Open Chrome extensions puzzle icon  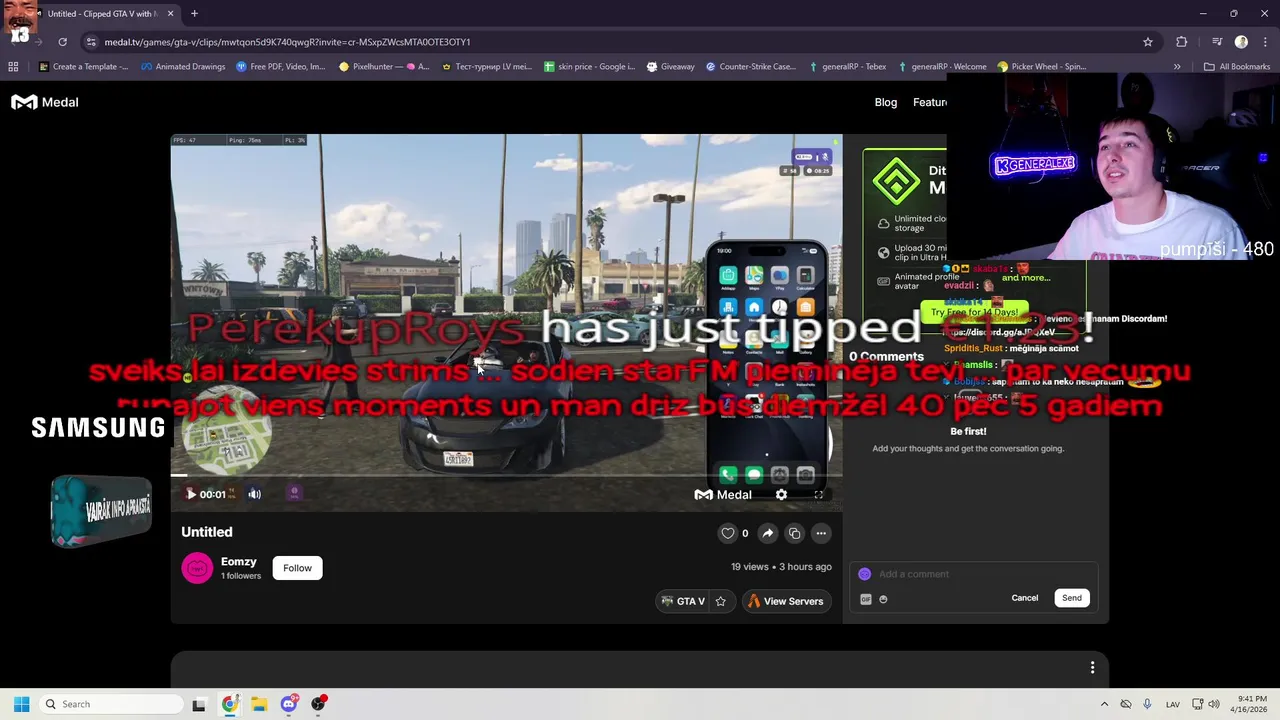(x=1182, y=42)
